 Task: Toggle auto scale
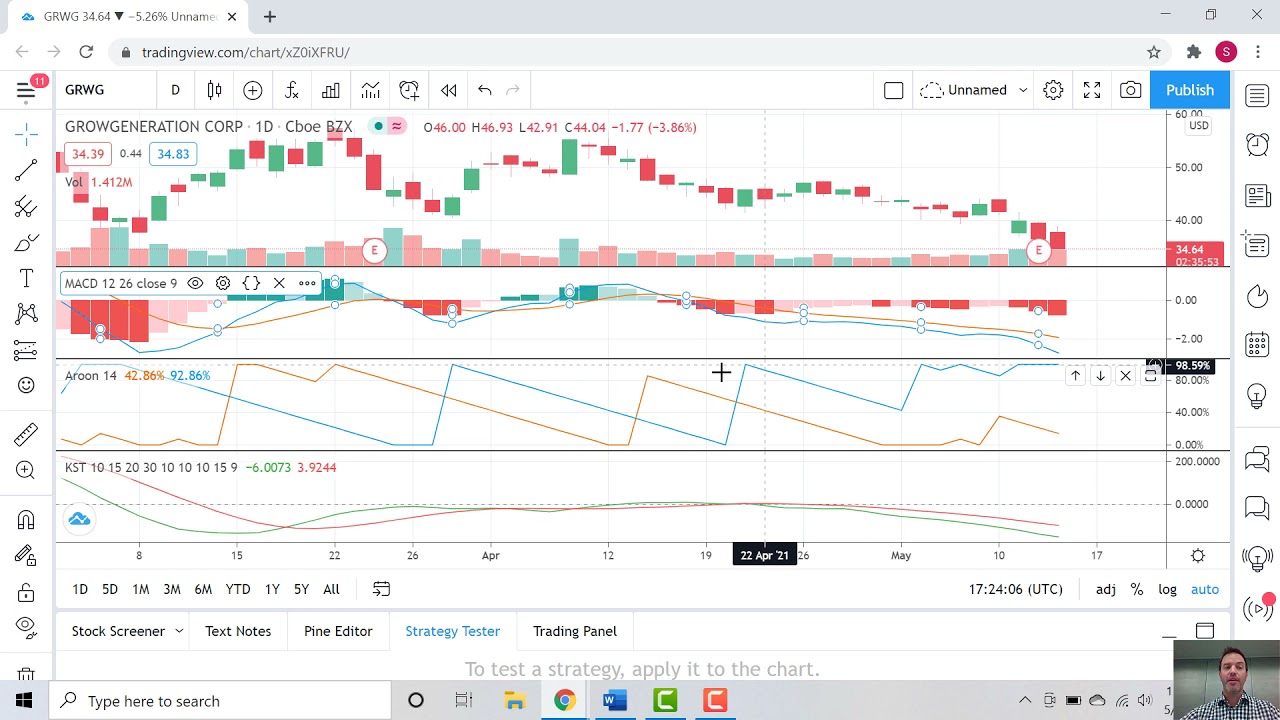click(x=1205, y=589)
